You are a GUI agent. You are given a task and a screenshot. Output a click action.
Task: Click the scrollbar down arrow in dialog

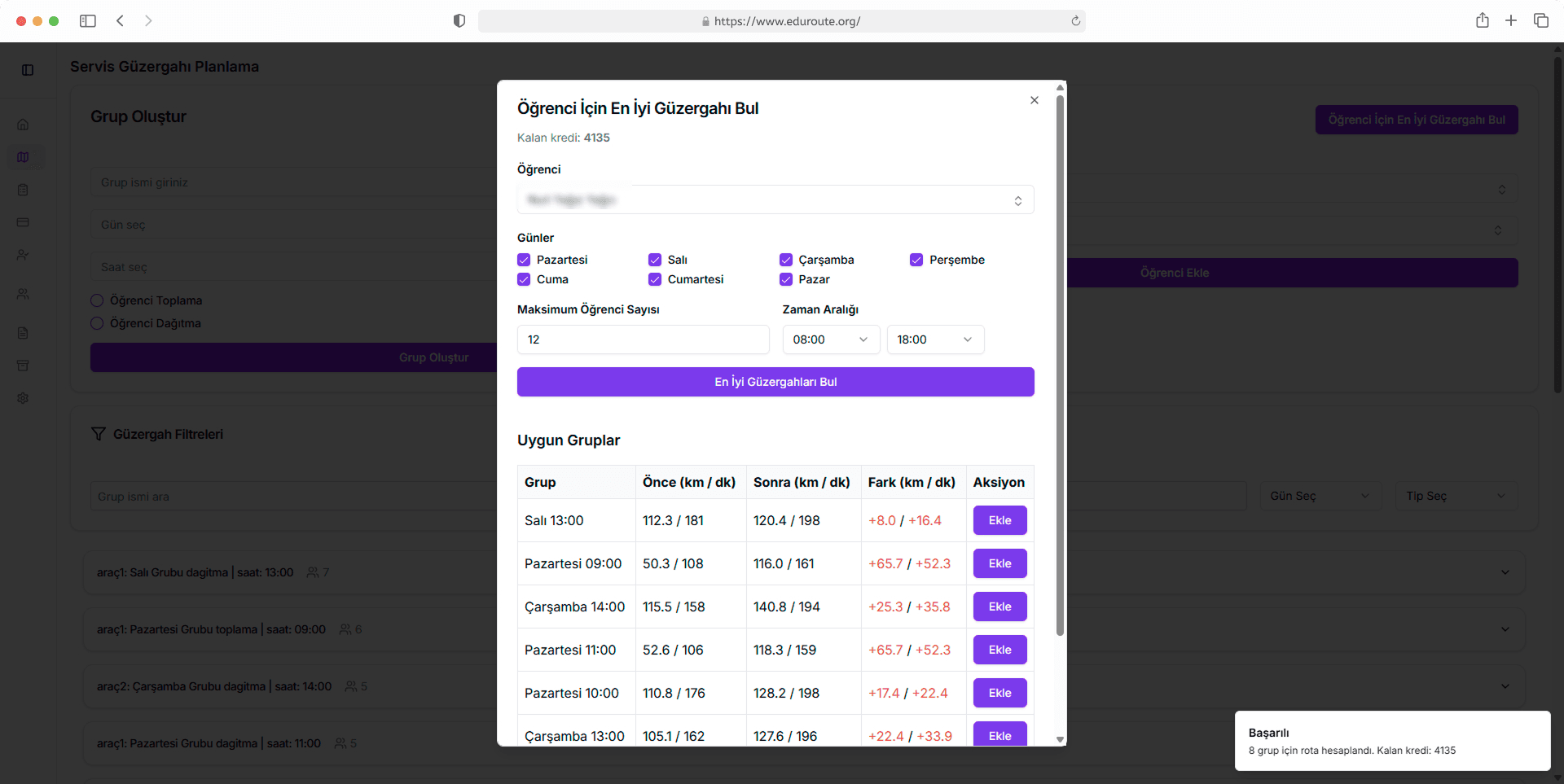[1060, 739]
